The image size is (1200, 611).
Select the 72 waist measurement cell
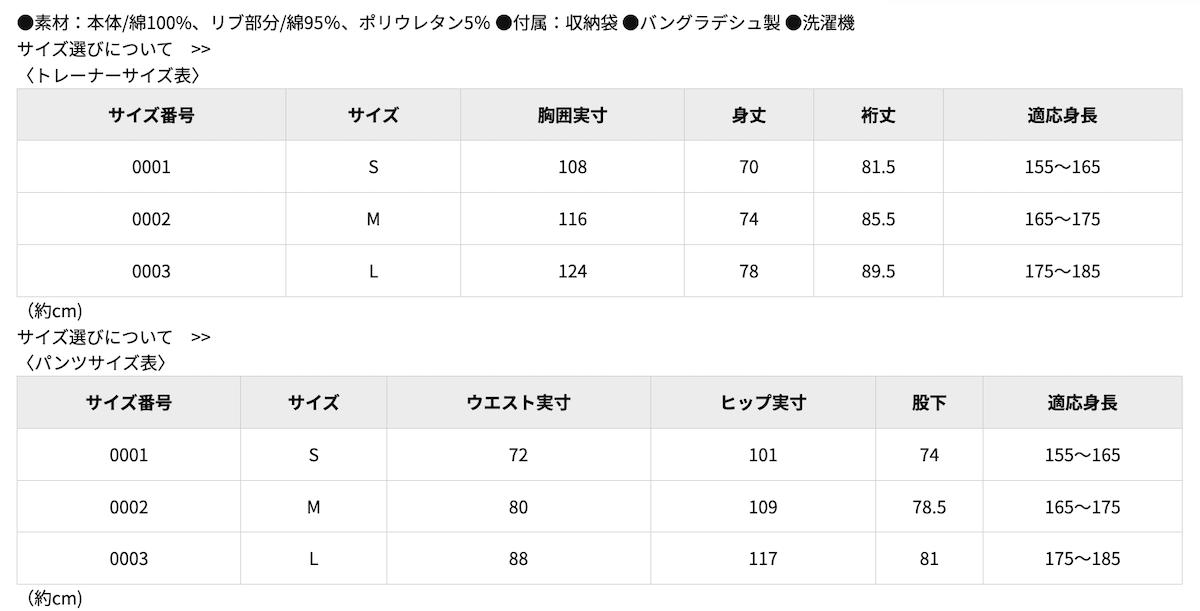point(518,455)
